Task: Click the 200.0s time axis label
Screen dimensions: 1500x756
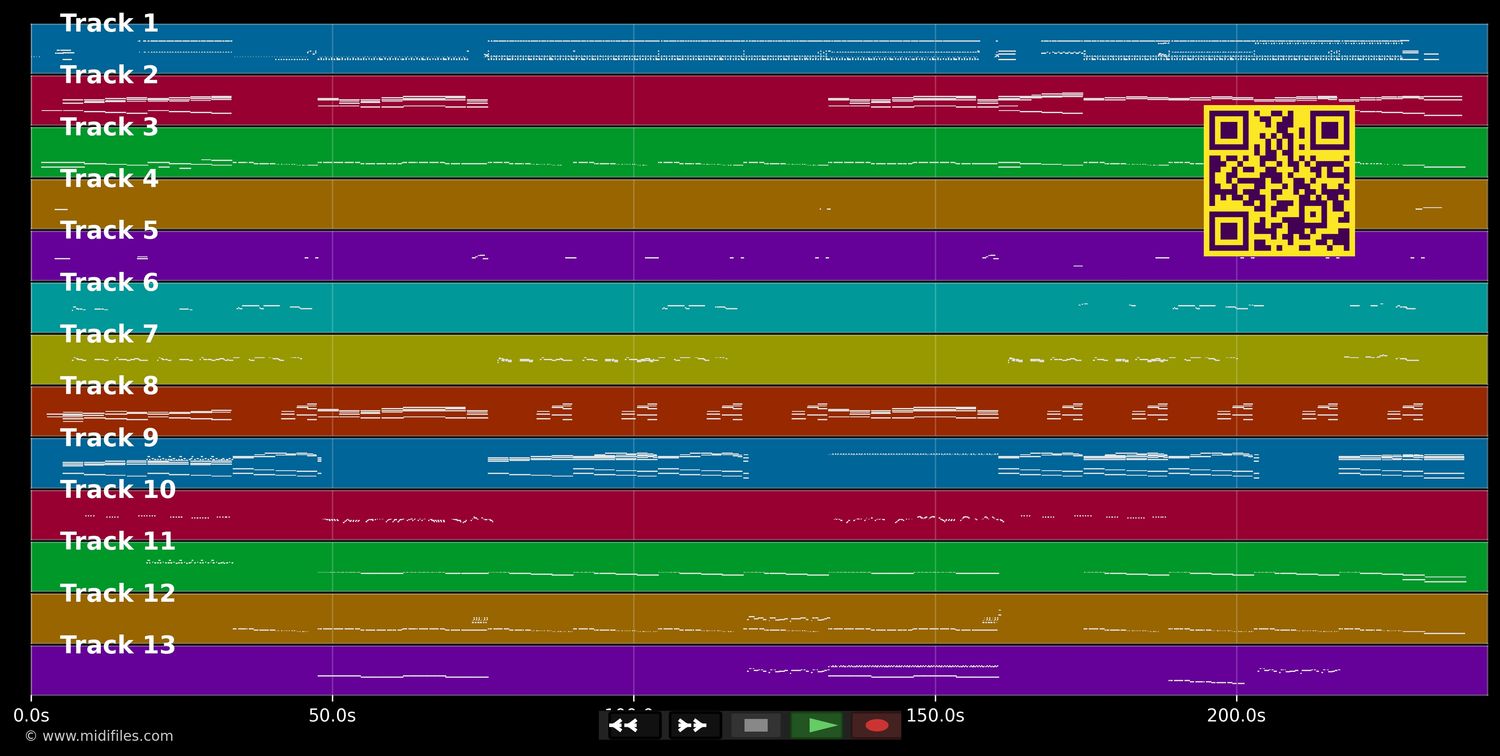Action: [x=1236, y=716]
